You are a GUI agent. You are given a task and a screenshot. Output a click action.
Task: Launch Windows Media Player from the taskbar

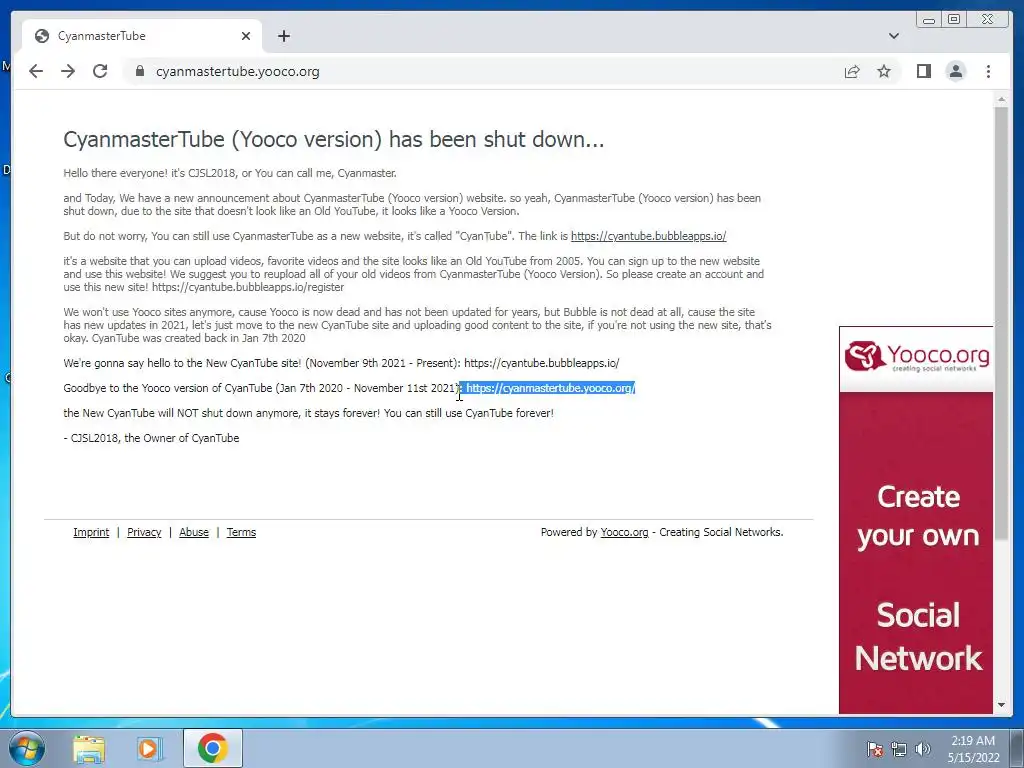150,748
